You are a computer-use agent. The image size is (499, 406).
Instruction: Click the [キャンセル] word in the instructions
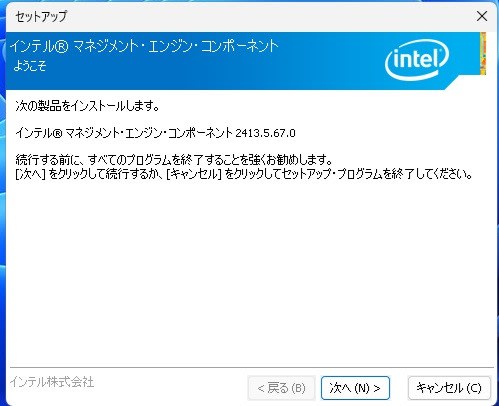coord(194,174)
